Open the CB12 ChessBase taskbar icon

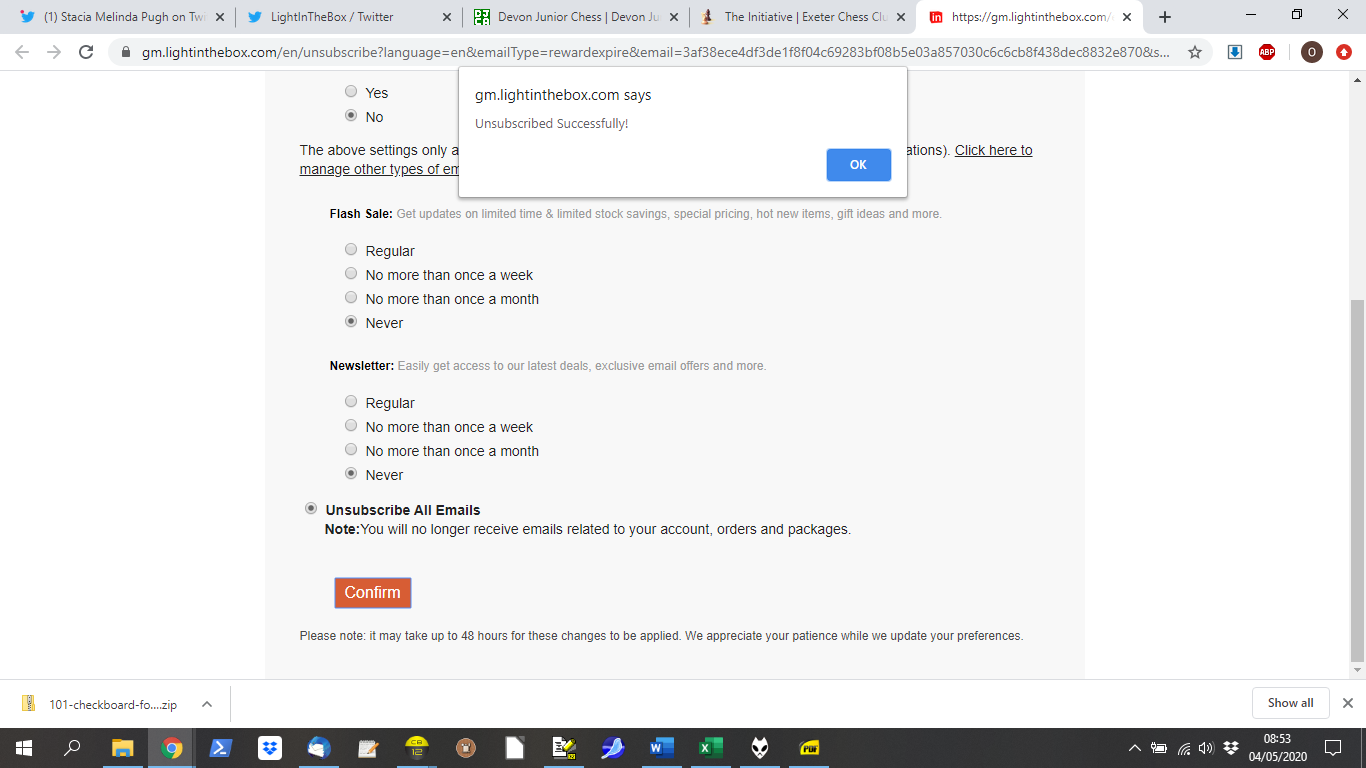pyautogui.click(x=417, y=747)
